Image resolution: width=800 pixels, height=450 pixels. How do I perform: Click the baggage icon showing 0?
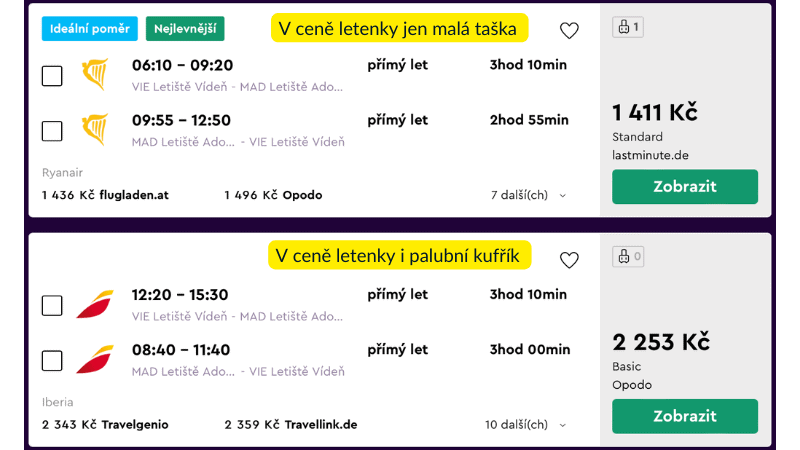point(628,257)
